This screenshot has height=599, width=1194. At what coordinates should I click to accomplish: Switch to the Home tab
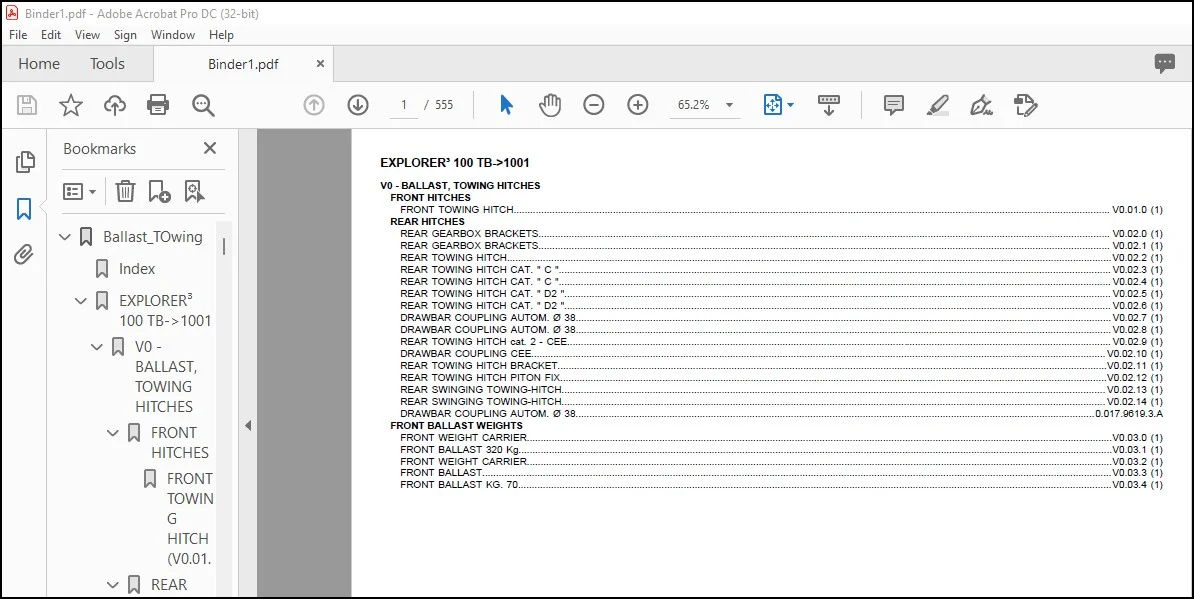39,64
